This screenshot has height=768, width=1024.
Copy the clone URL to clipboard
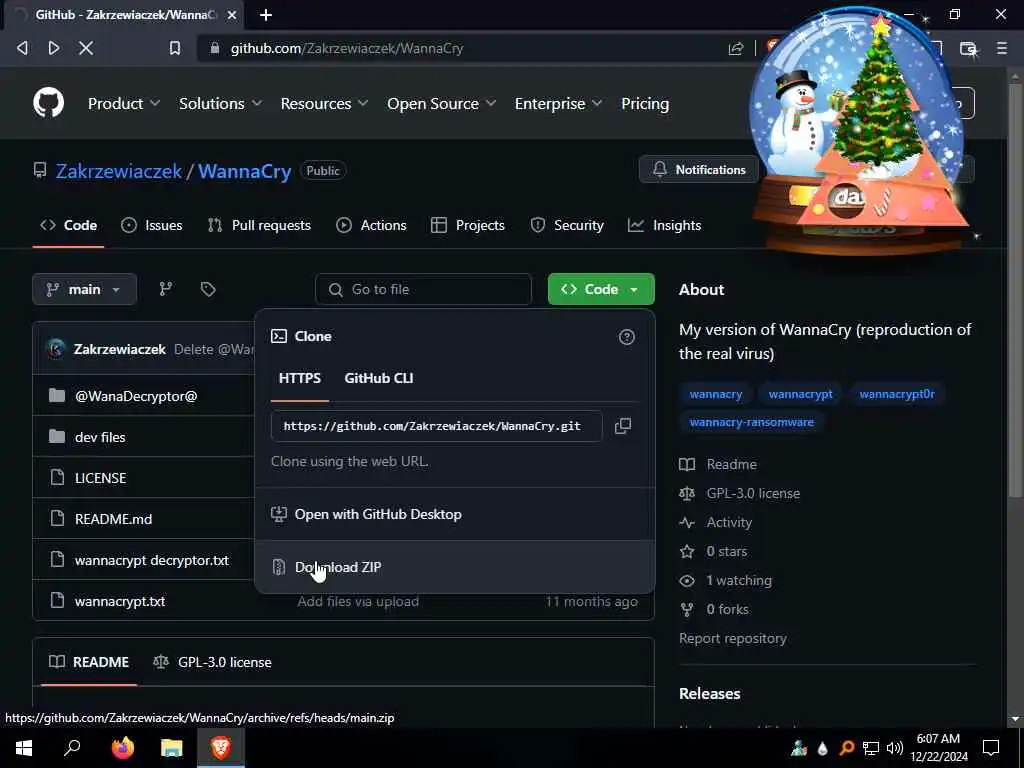pyautogui.click(x=623, y=426)
